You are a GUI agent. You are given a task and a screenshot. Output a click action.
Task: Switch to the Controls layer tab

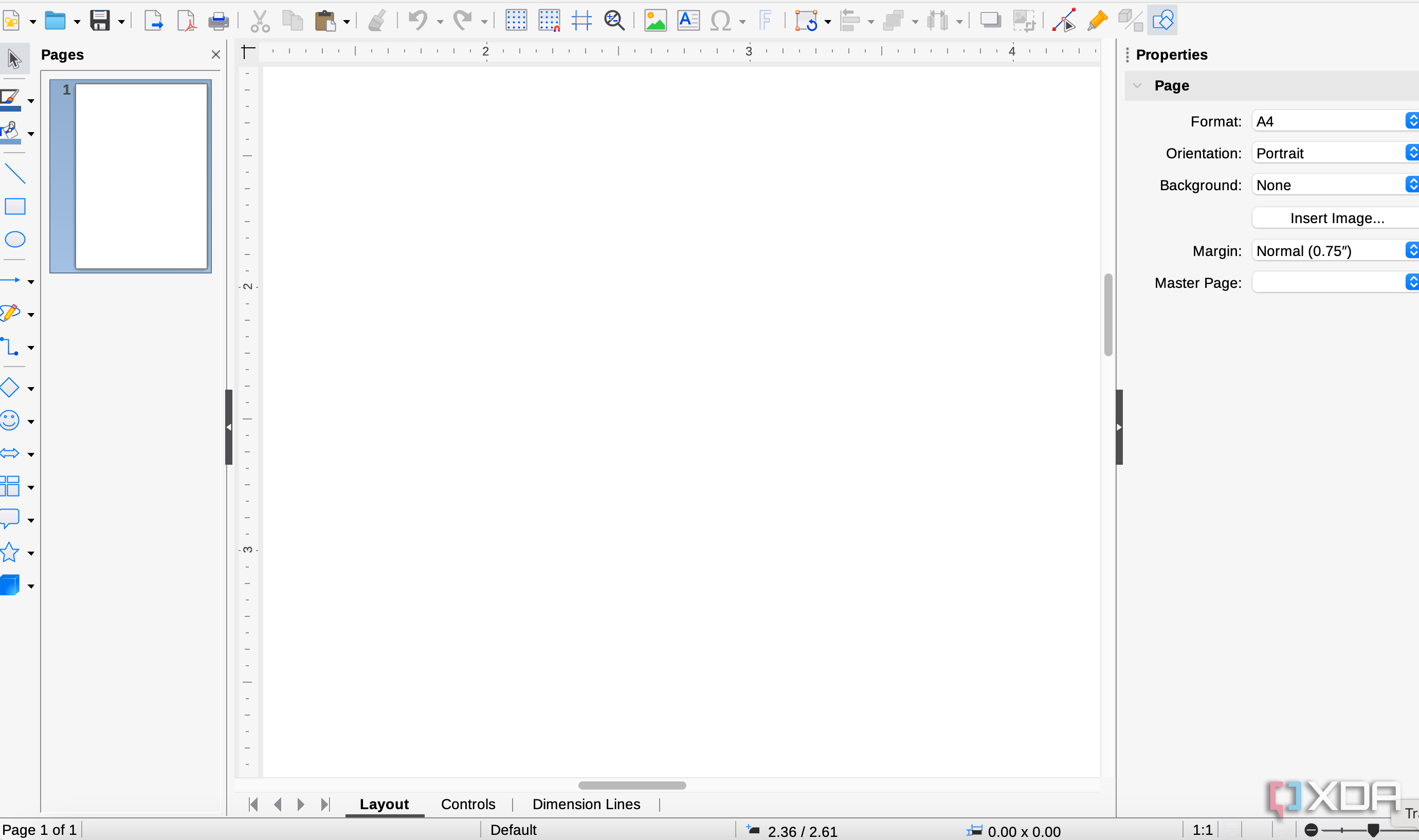468,804
